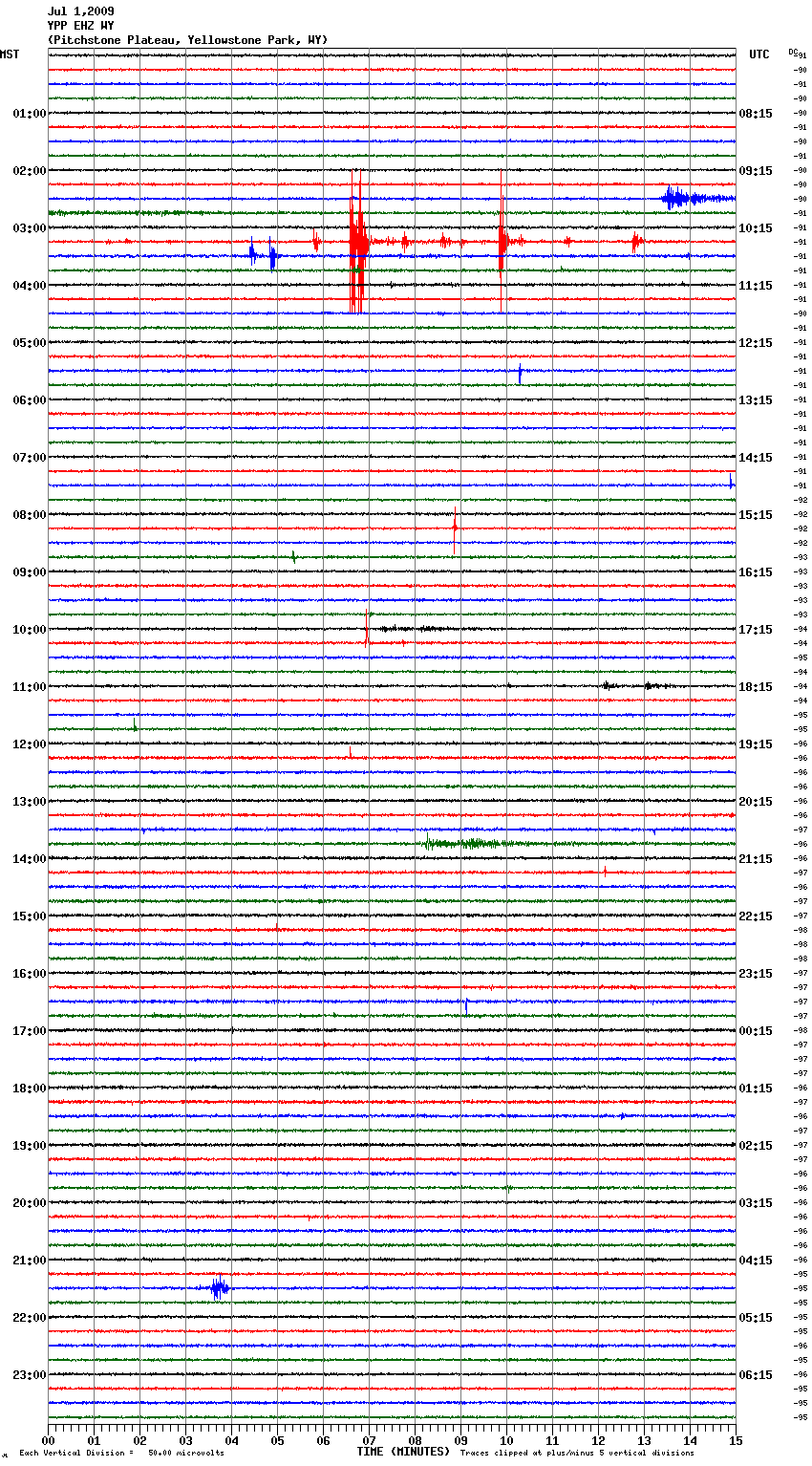Click the "10" minute tick on time axis
This screenshot has height=1466, width=812.
point(506,1440)
